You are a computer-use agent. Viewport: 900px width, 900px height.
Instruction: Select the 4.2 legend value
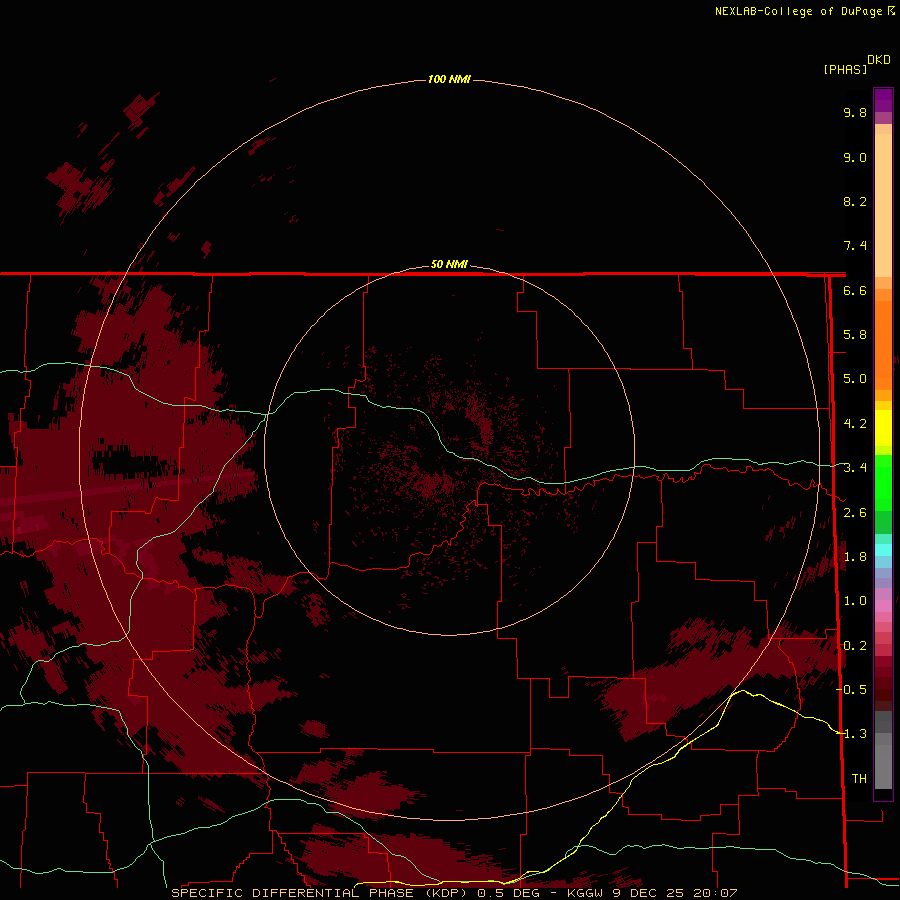[855, 424]
